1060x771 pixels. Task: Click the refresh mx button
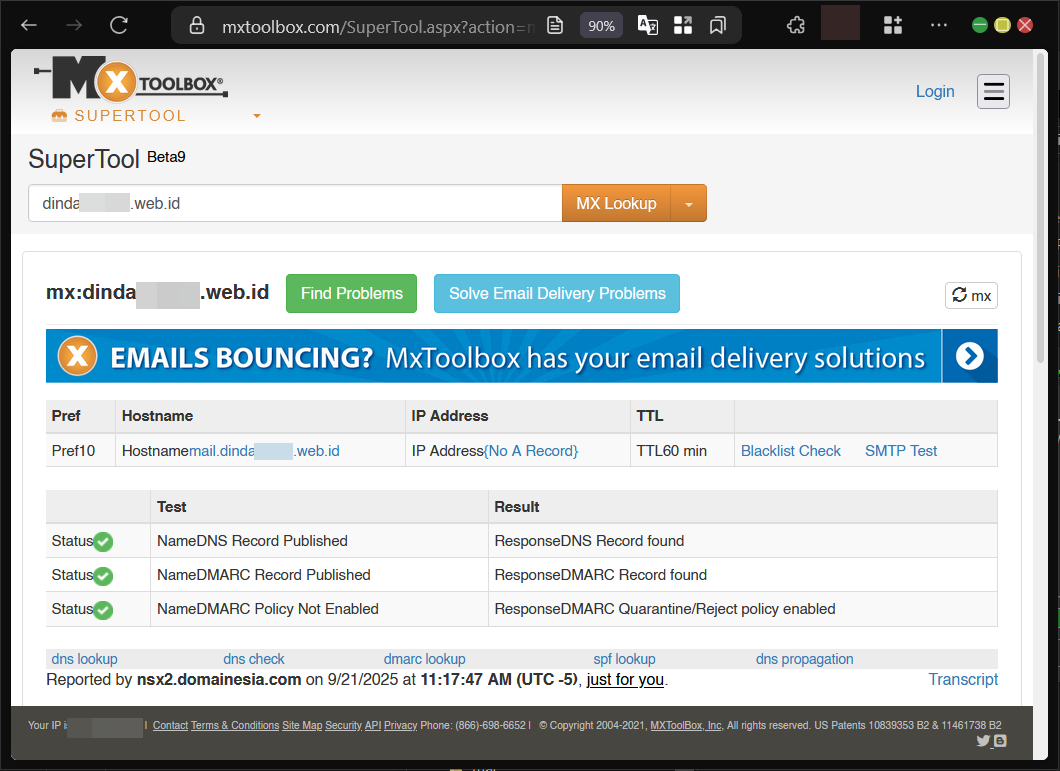971,295
